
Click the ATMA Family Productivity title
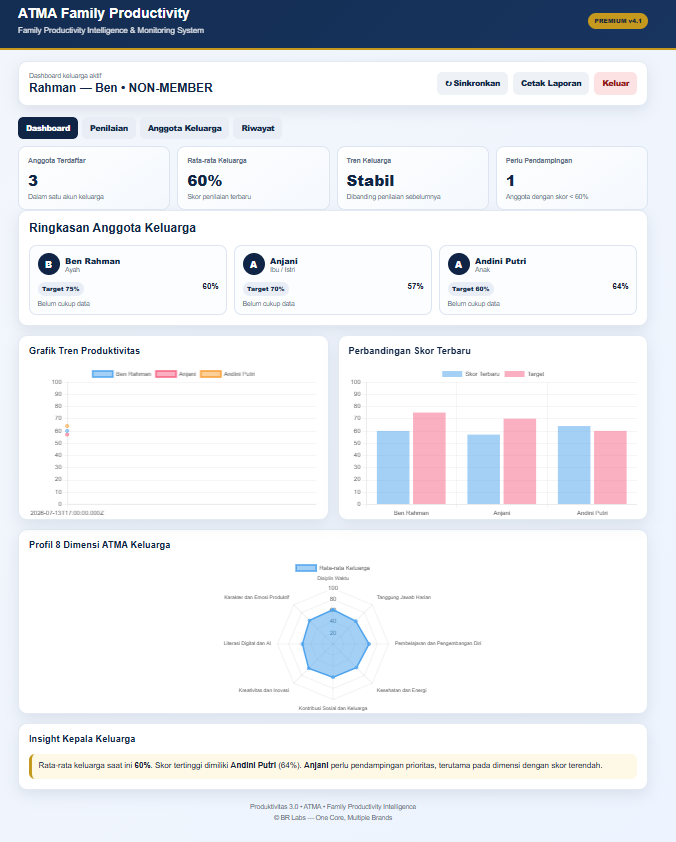point(104,13)
